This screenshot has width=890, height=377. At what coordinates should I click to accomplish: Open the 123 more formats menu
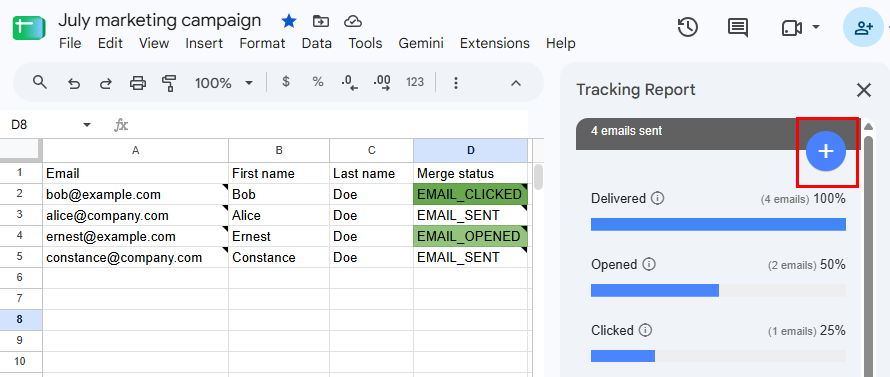415,82
